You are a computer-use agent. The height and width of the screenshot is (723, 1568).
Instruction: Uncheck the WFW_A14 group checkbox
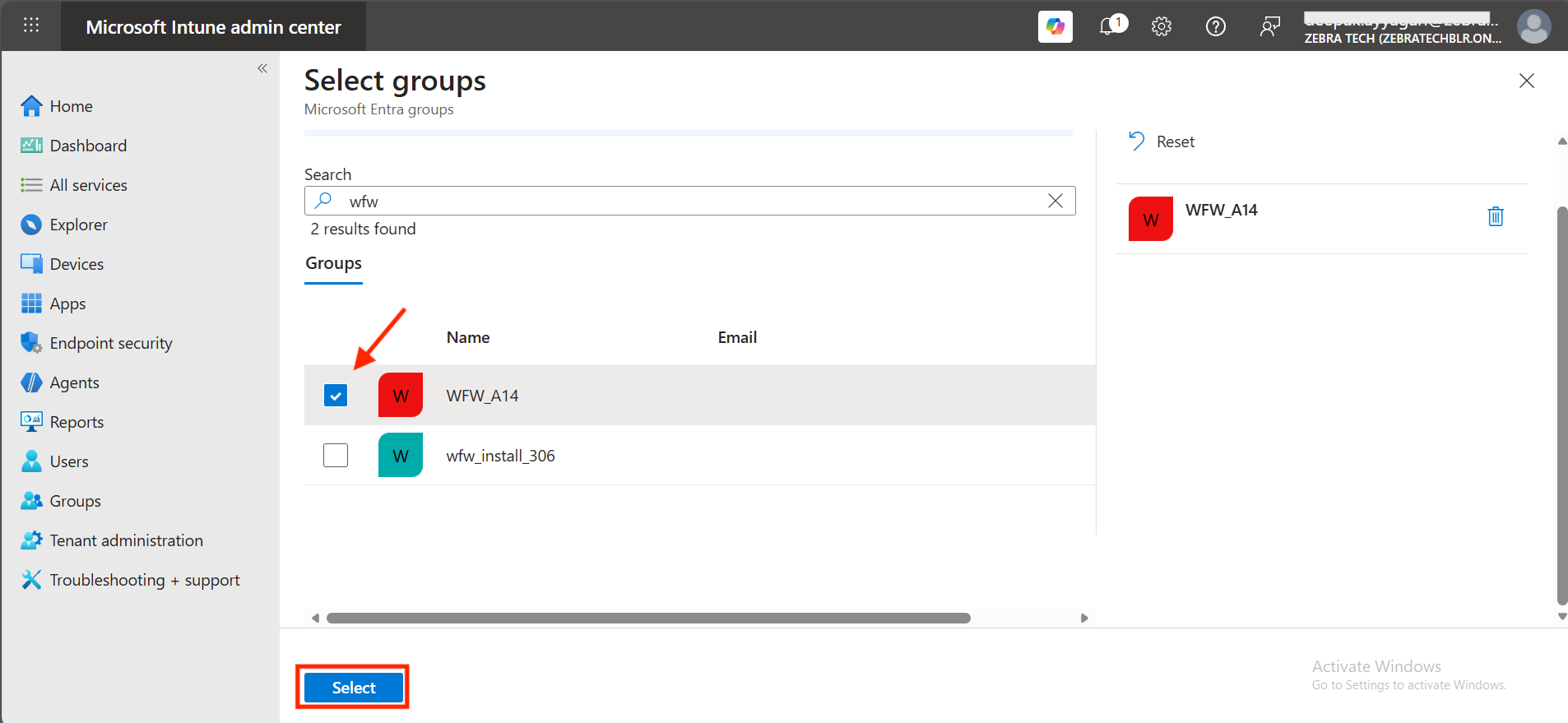(x=336, y=396)
